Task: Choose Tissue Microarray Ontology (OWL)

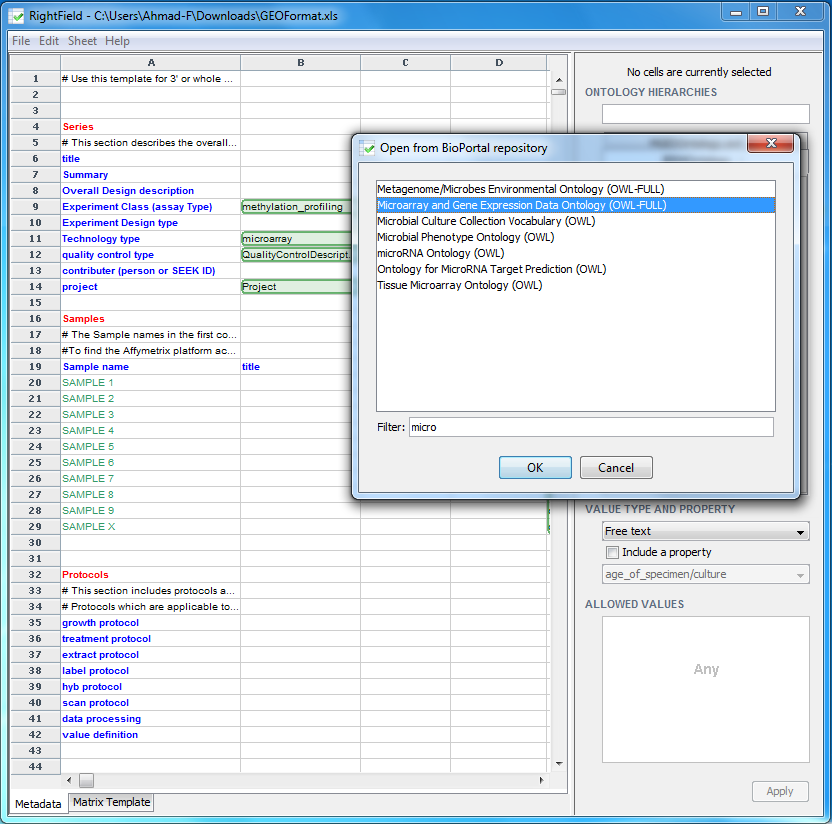Action: click(x=459, y=285)
